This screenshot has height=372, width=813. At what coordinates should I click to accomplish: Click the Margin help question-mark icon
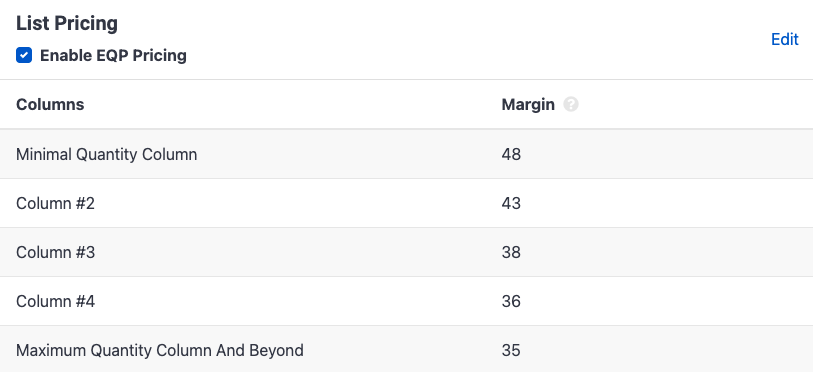571,104
